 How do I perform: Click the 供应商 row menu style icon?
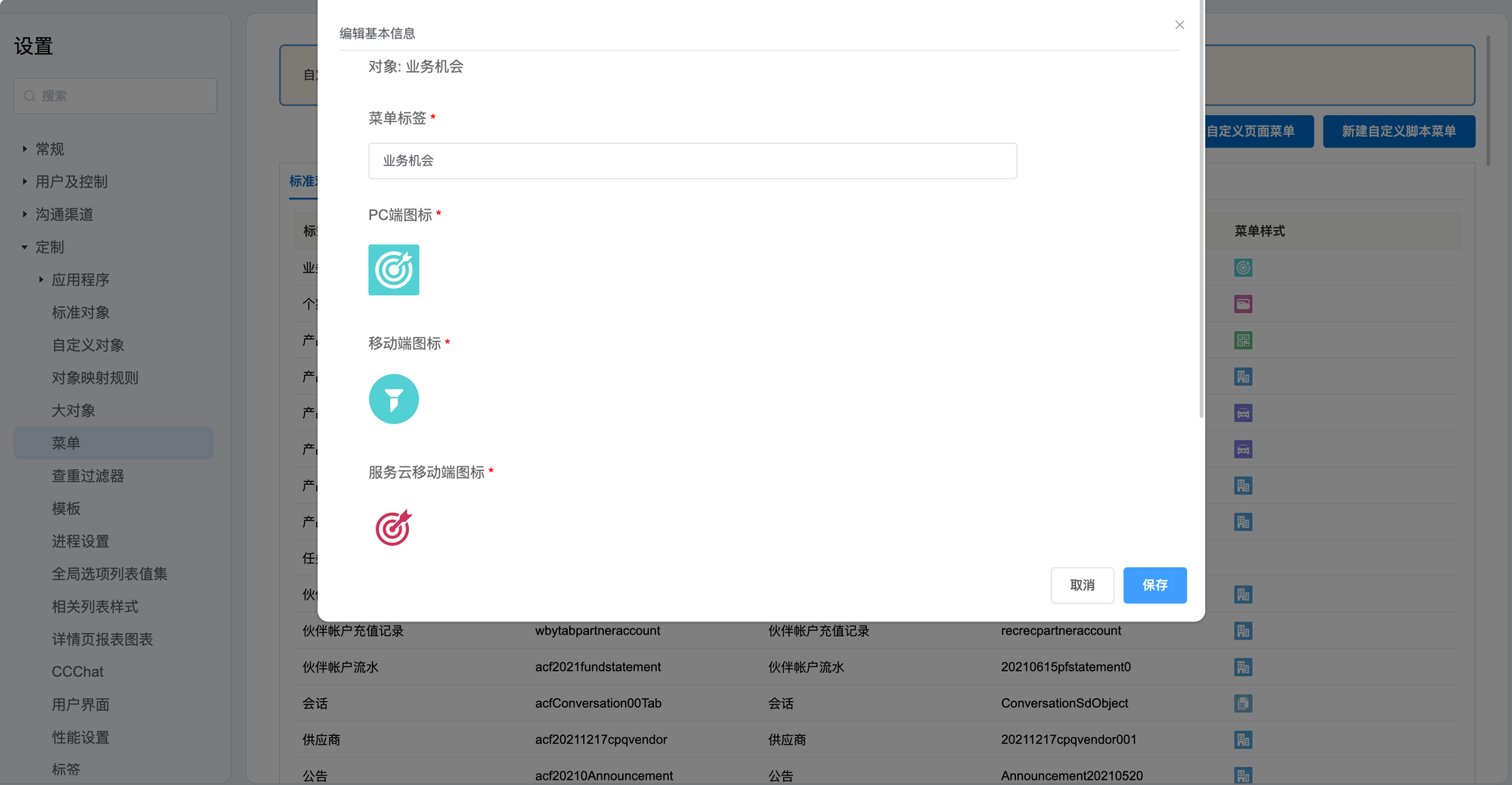[x=1243, y=740]
